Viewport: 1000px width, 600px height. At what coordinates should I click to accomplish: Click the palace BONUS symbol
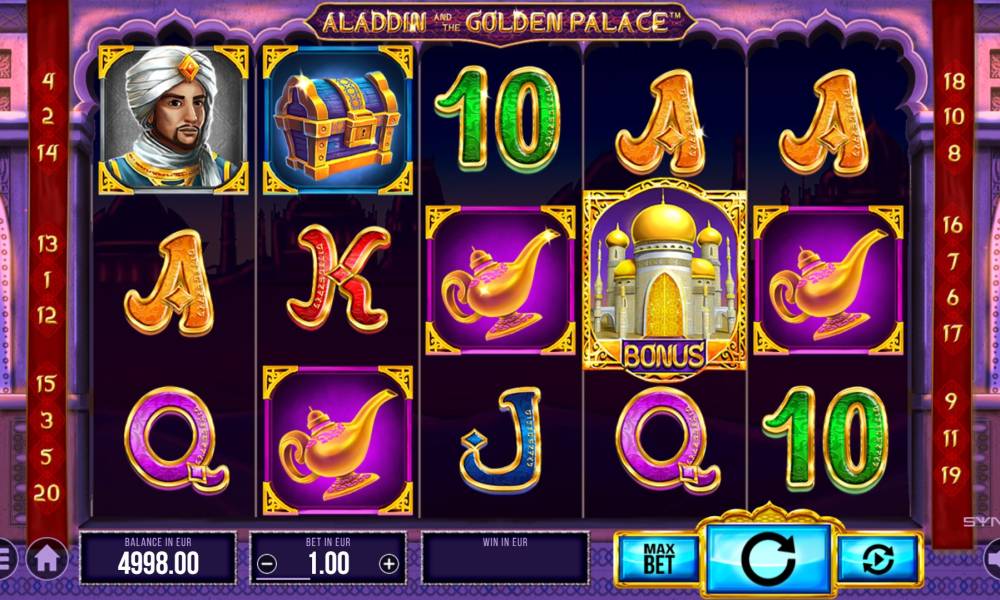pos(665,279)
